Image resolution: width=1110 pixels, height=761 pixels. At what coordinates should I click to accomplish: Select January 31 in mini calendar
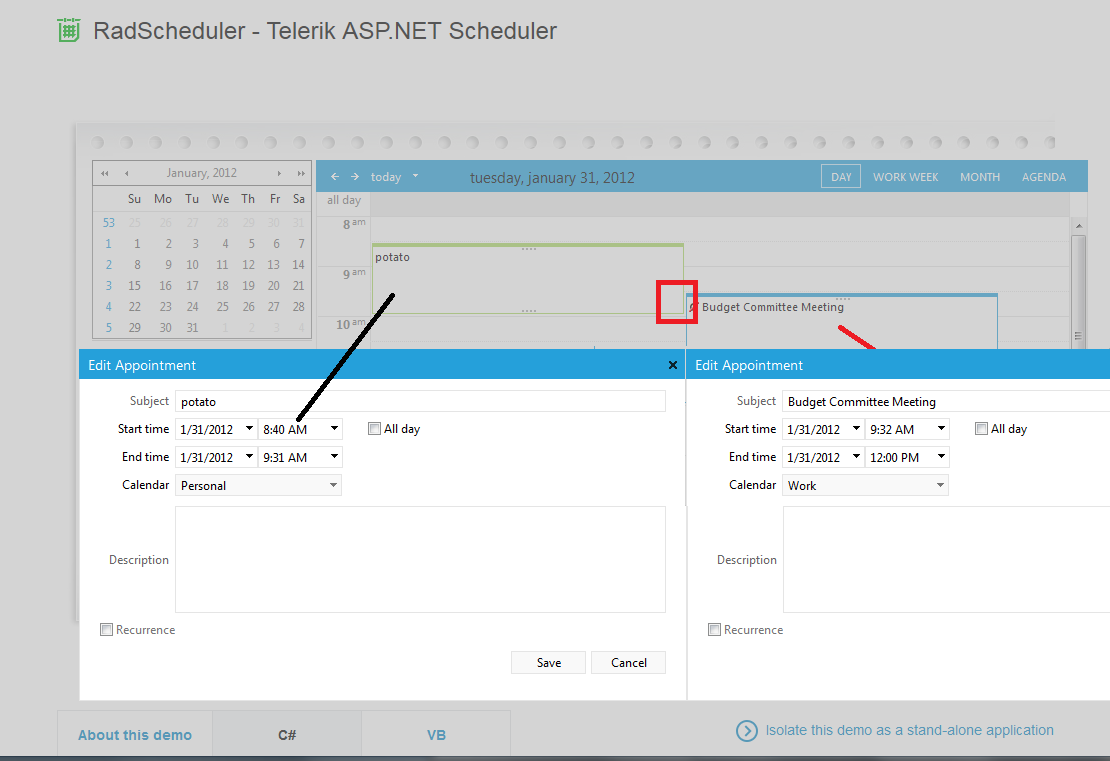coord(193,328)
